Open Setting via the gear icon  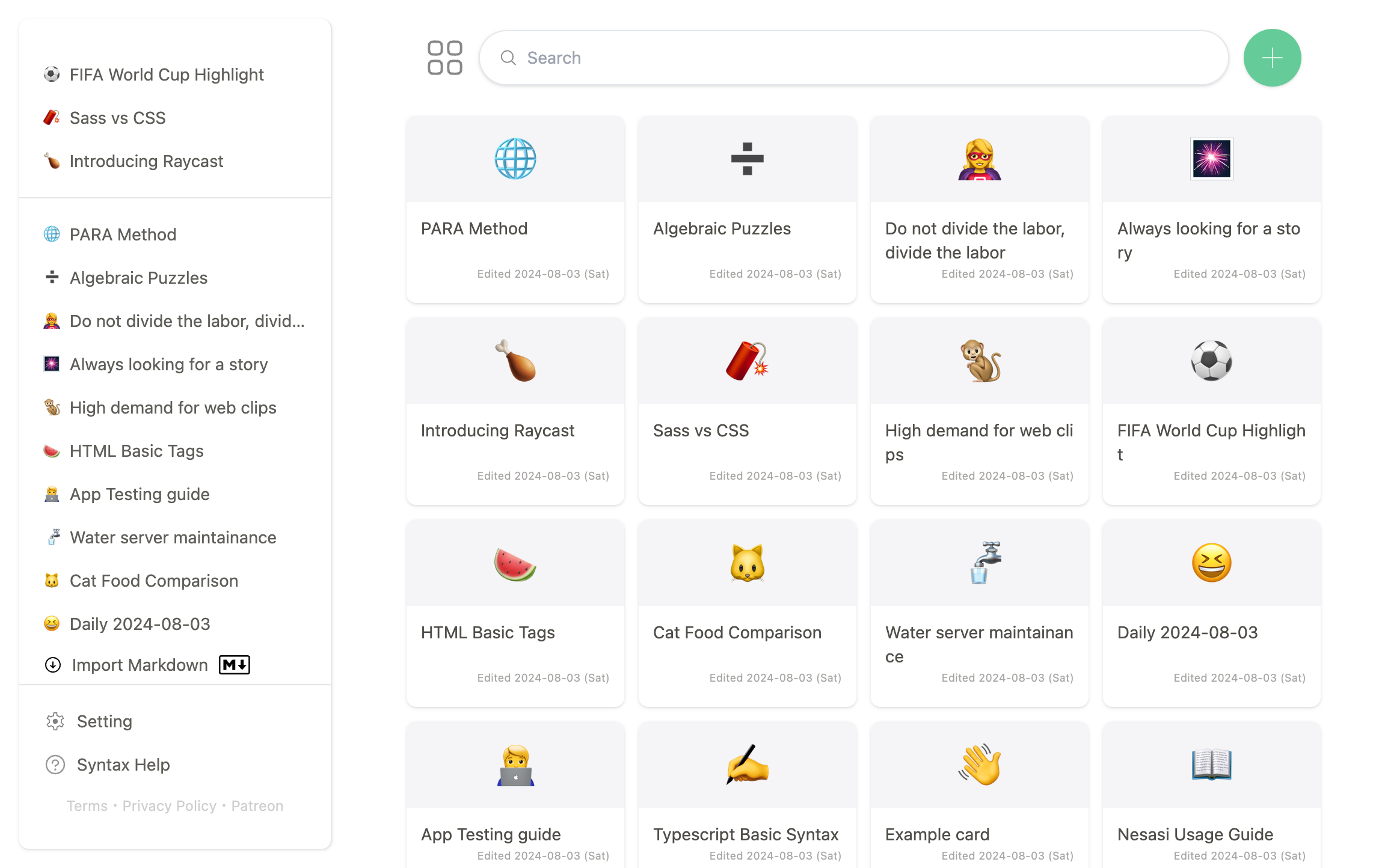click(55, 721)
